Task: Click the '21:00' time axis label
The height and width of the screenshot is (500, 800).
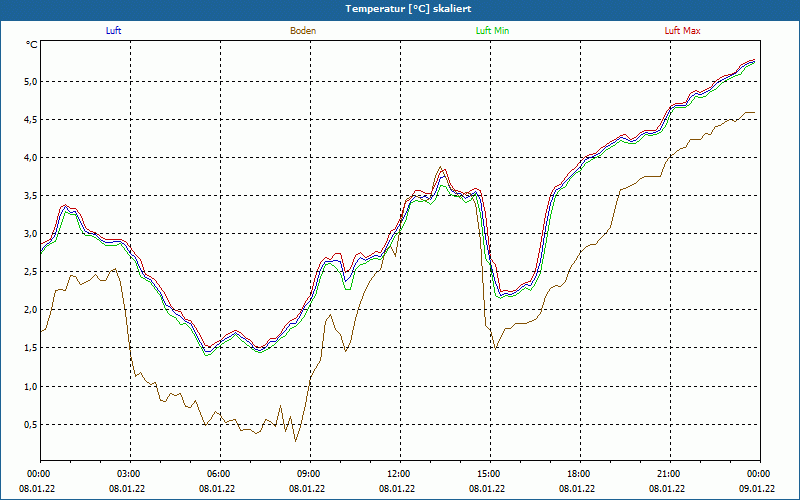Action: (x=668, y=474)
